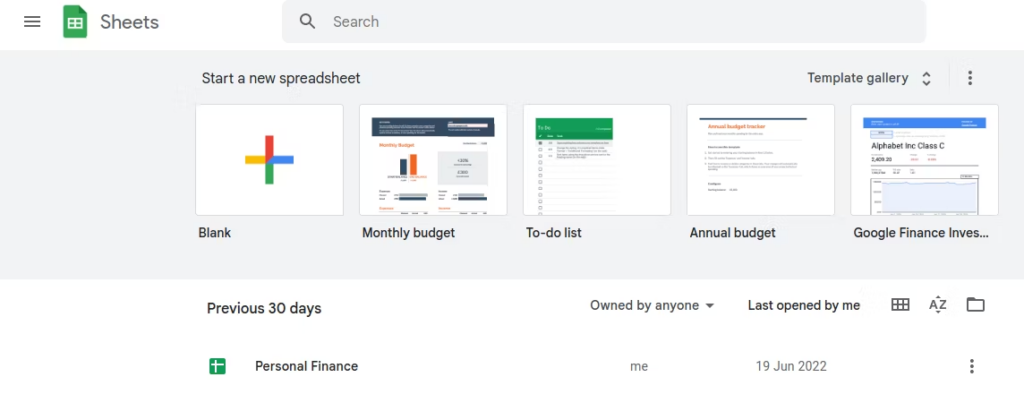Click the Google Finance Inves... label
The height and width of the screenshot is (394, 1024).
921,233
